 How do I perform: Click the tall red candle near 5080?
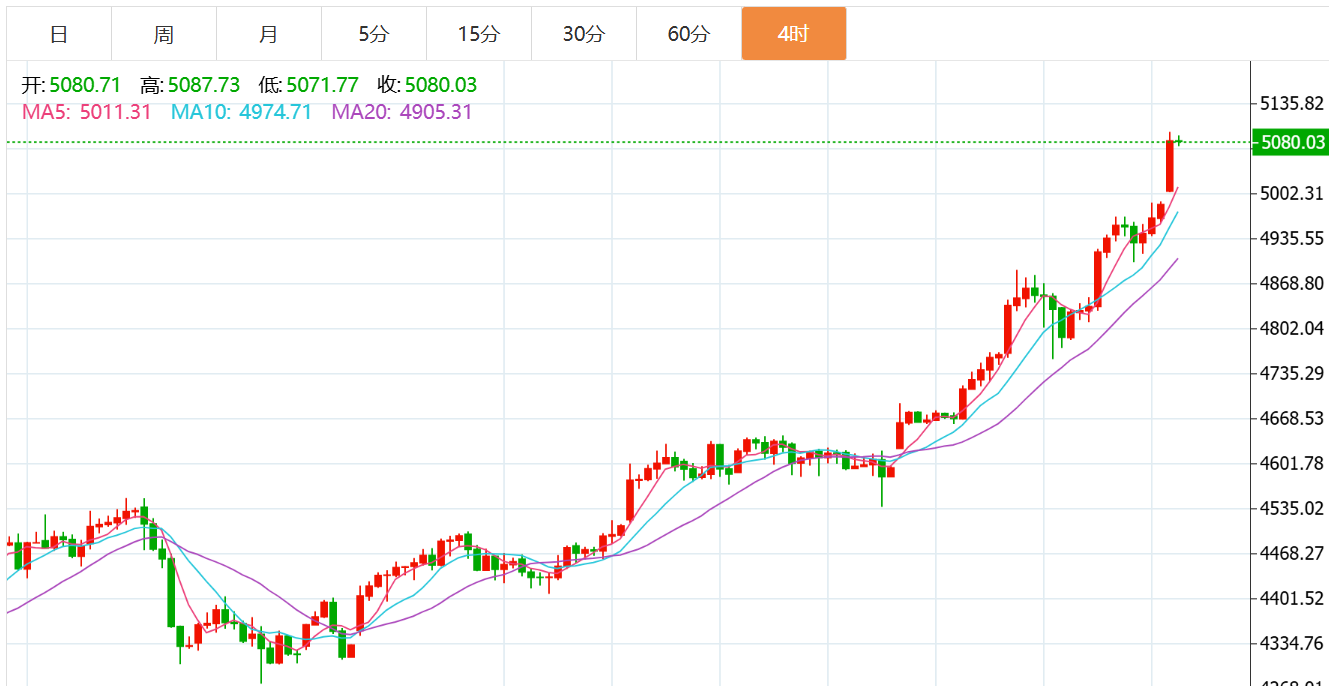click(x=1169, y=166)
